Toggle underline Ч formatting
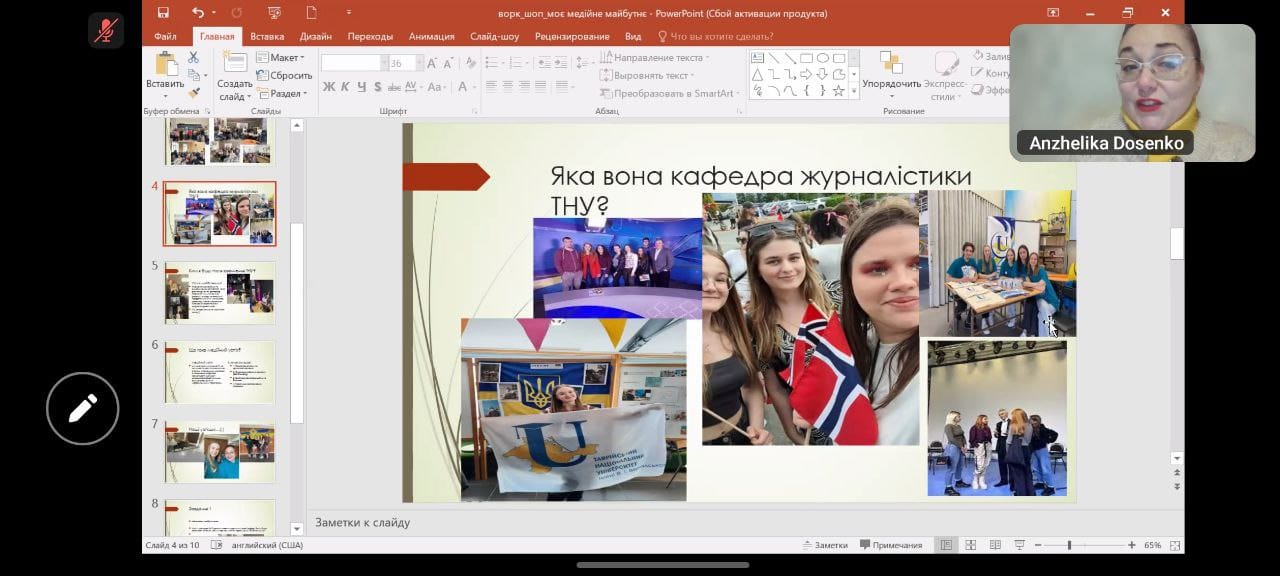 point(361,87)
